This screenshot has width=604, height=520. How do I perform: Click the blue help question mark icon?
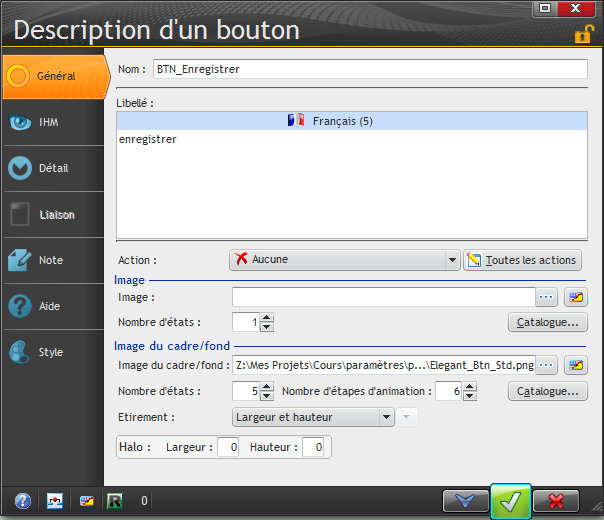23,501
